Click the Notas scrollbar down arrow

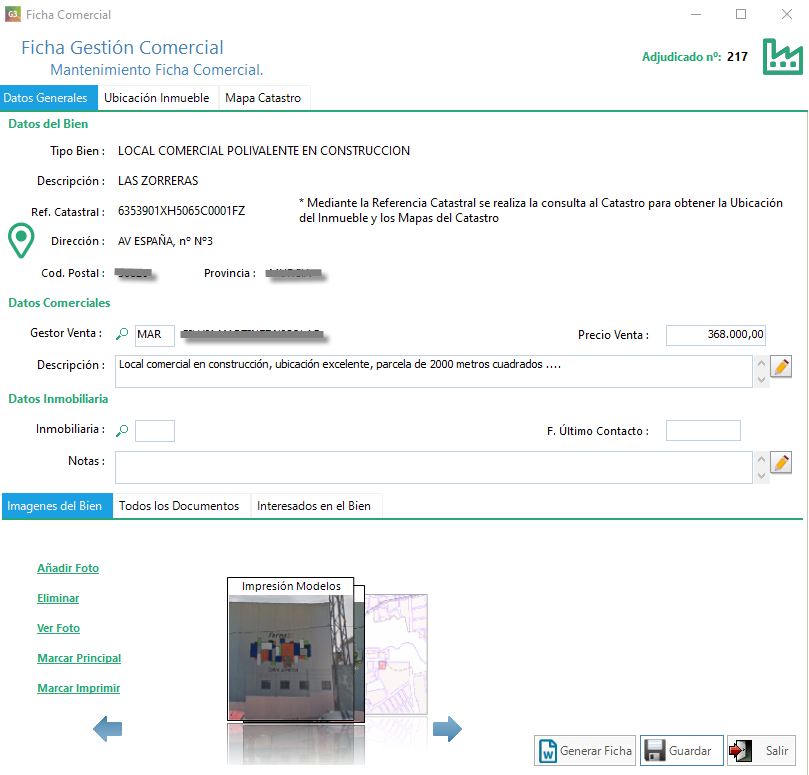(x=761, y=476)
